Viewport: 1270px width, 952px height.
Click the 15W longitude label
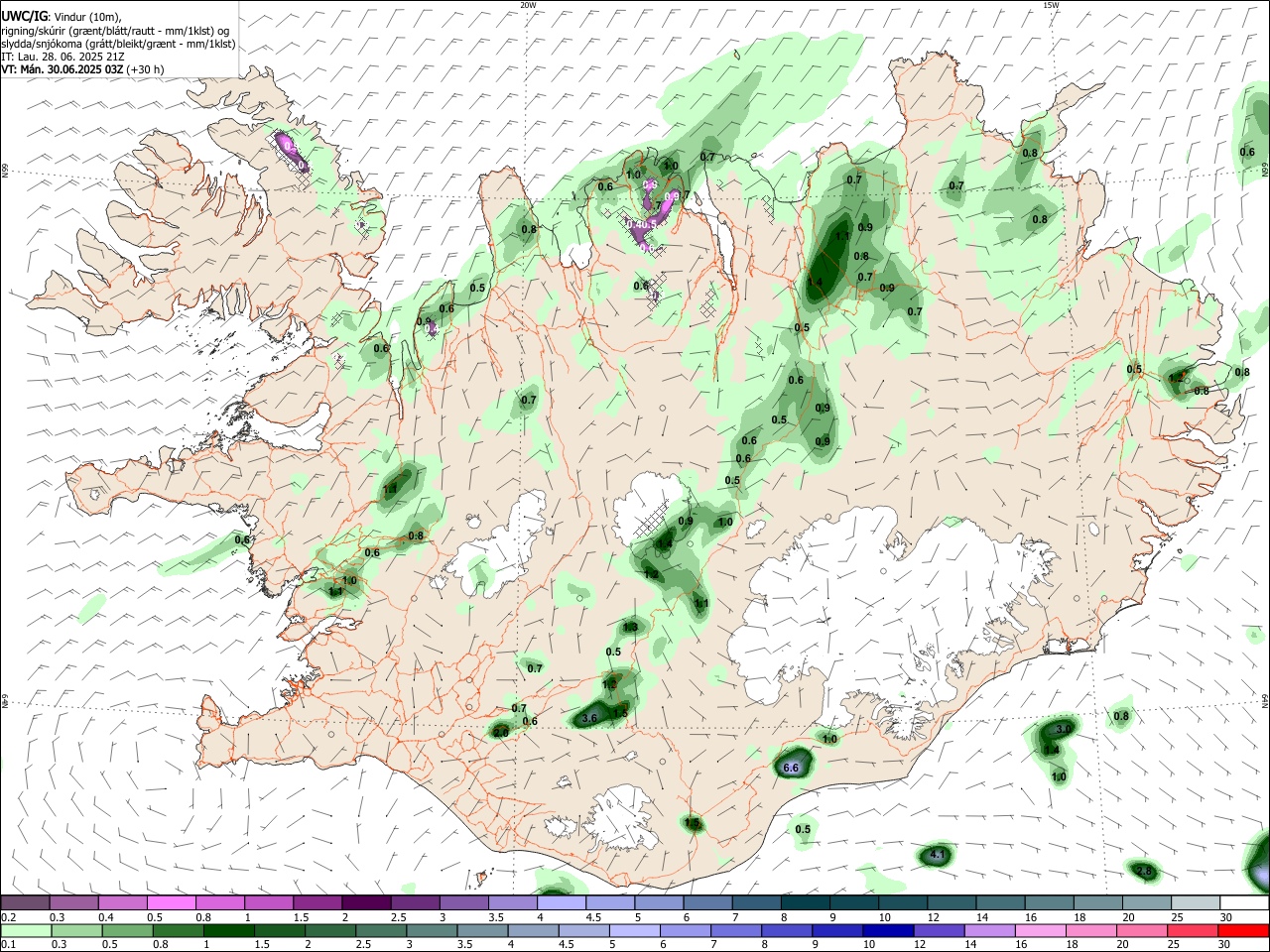point(1051,5)
